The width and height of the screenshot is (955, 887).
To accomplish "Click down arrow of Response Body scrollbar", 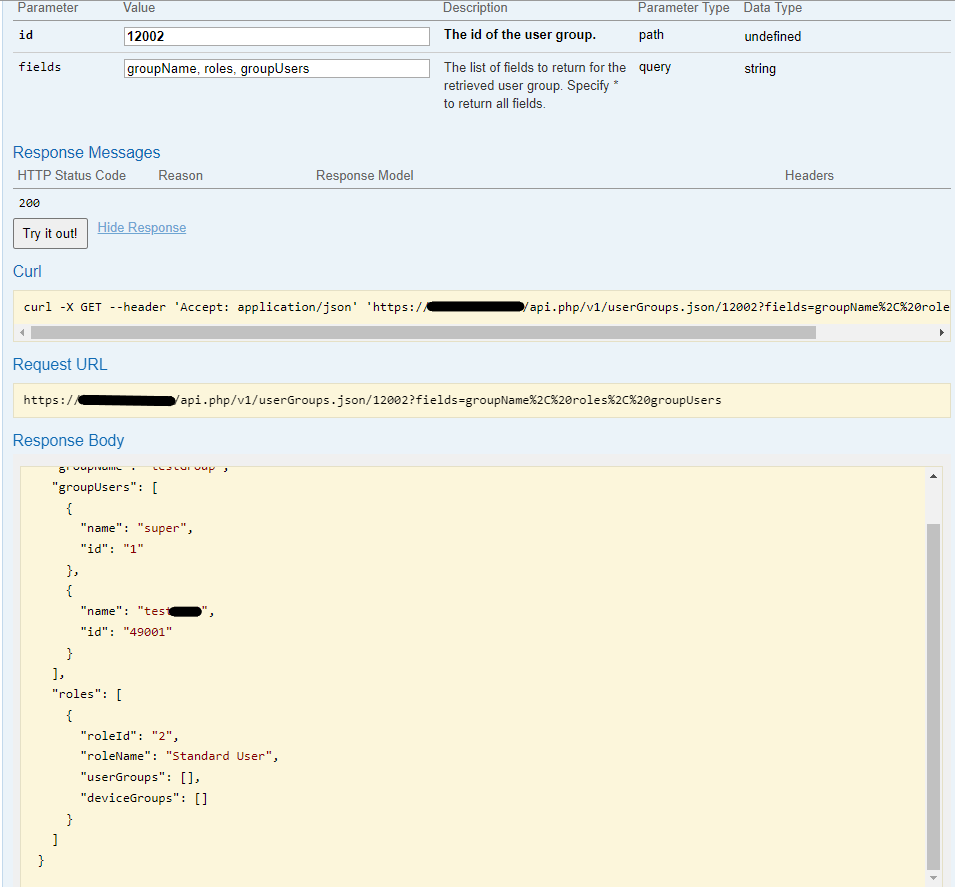I will (x=933, y=878).
